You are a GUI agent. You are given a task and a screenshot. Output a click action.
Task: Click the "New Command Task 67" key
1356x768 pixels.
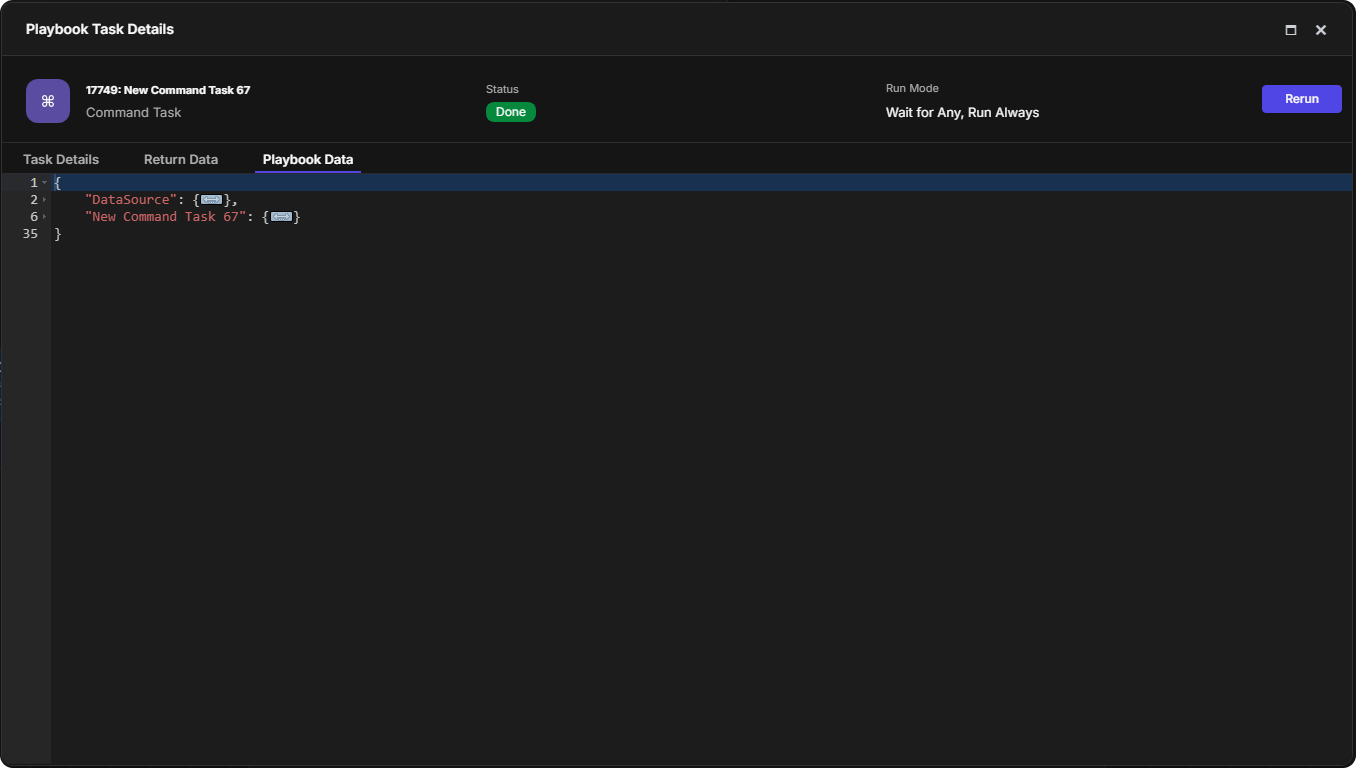(x=166, y=217)
